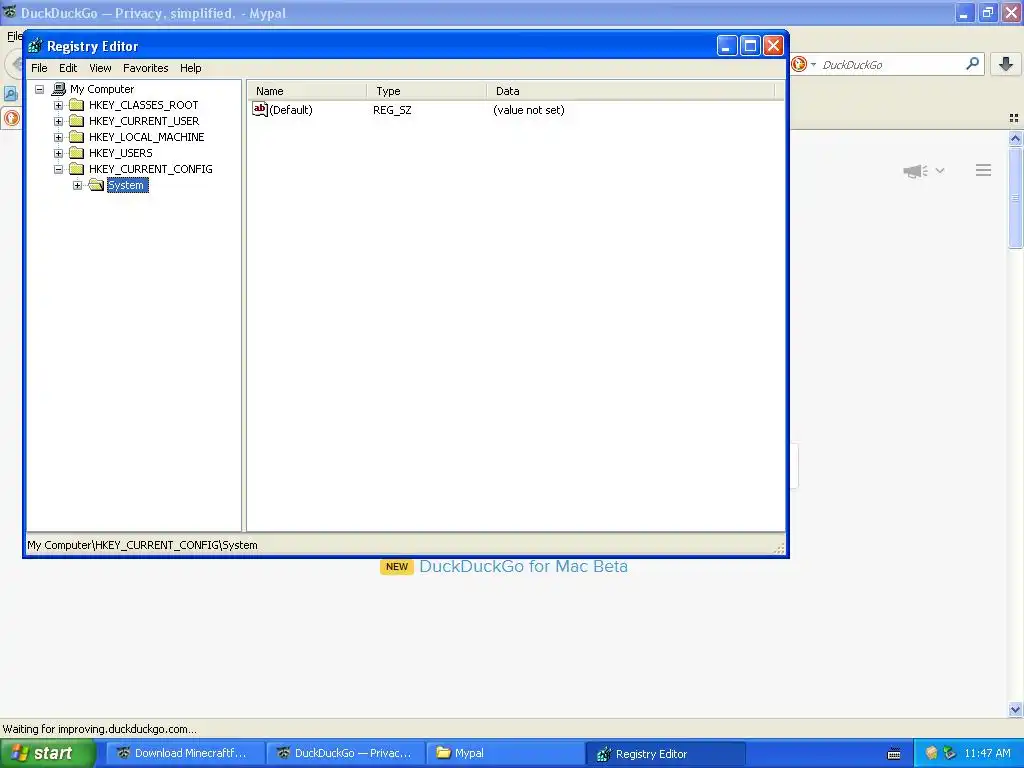
Task: Click the NEW badge beside DuckDuckGo link
Action: 397,567
